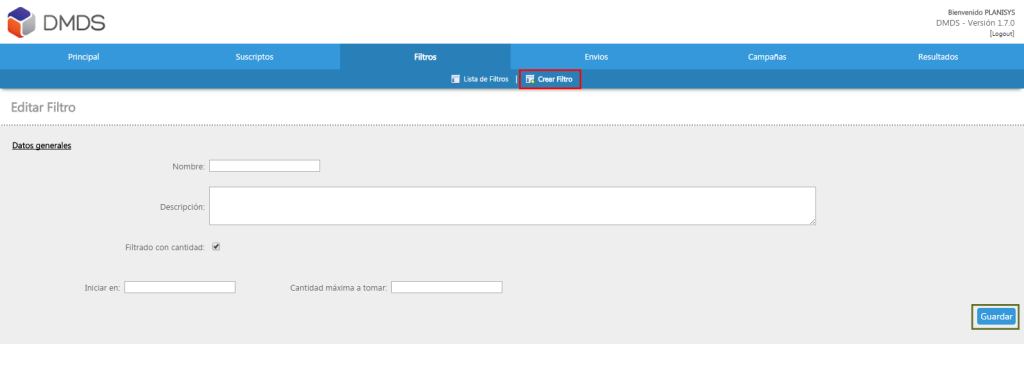Focus the Nombre text field

click(264, 166)
